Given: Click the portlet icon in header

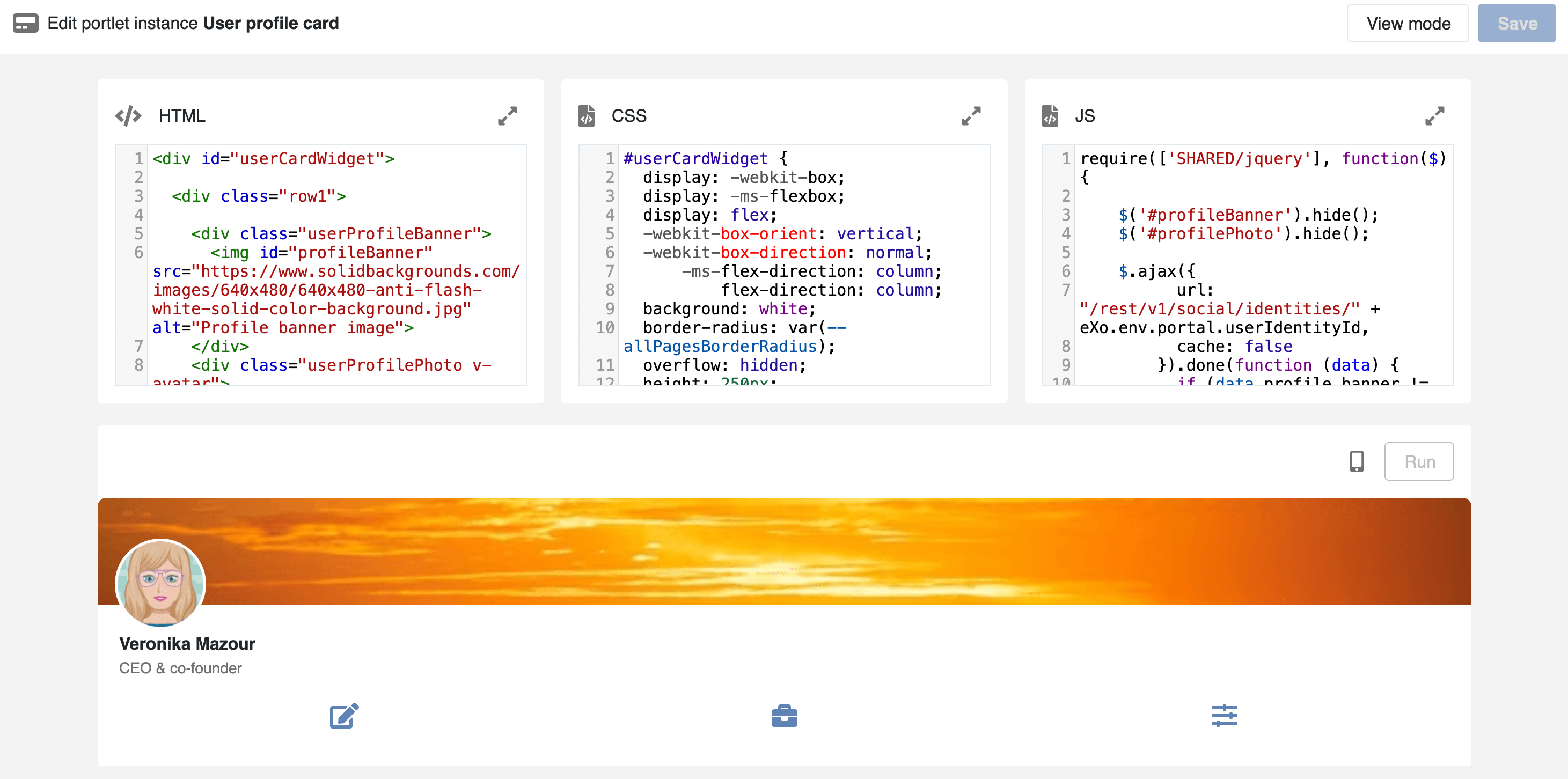Looking at the screenshot, I should click(26, 23).
